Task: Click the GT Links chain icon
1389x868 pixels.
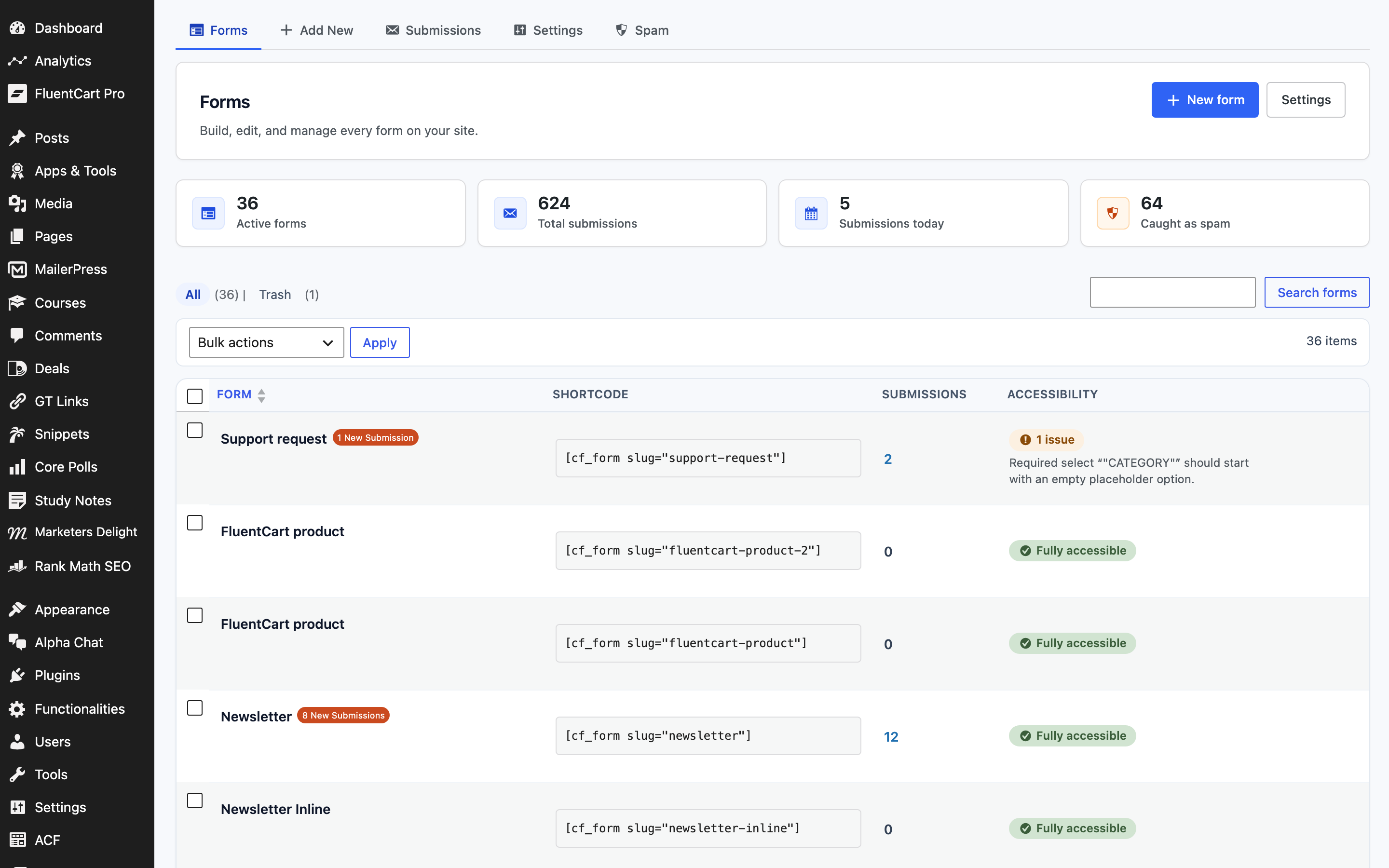Action: point(17,401)
